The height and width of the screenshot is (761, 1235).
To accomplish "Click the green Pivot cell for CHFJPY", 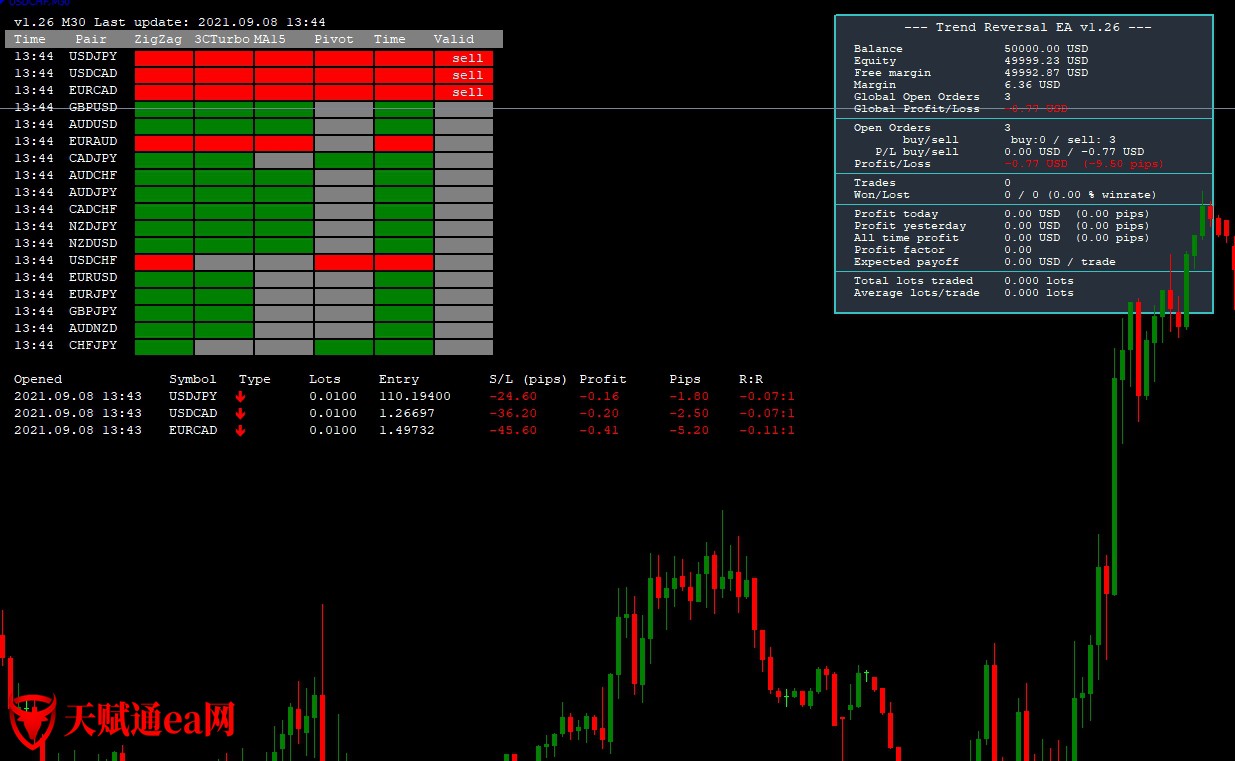I will click(344, 347).
